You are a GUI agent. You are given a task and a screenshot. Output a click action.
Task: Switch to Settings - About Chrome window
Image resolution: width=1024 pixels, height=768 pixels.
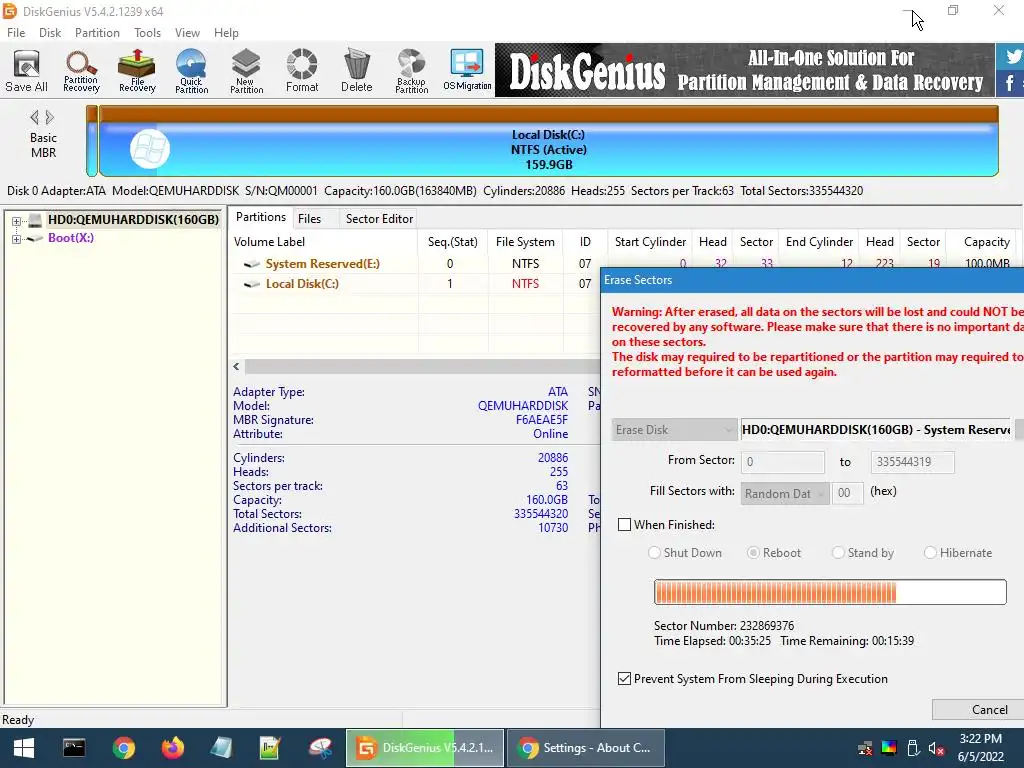tap(585, 748)
